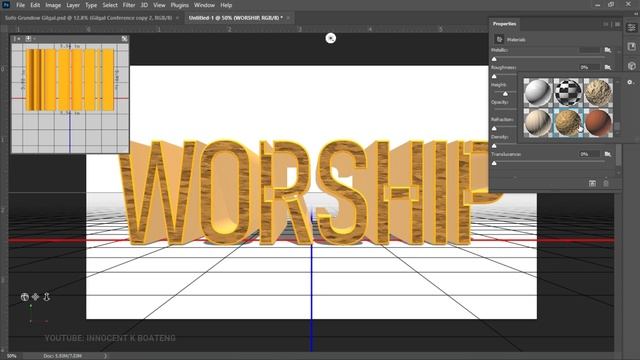The image size is (640, 360).
Task: Open the Roughness texture folder icon
Action: [x=608, y=67]
